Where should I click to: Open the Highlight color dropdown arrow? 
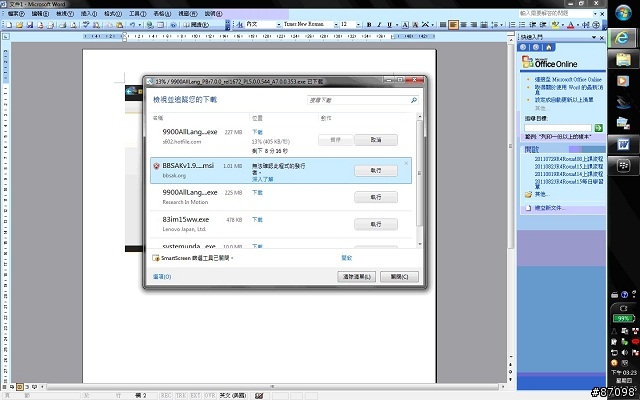(562, 25)
